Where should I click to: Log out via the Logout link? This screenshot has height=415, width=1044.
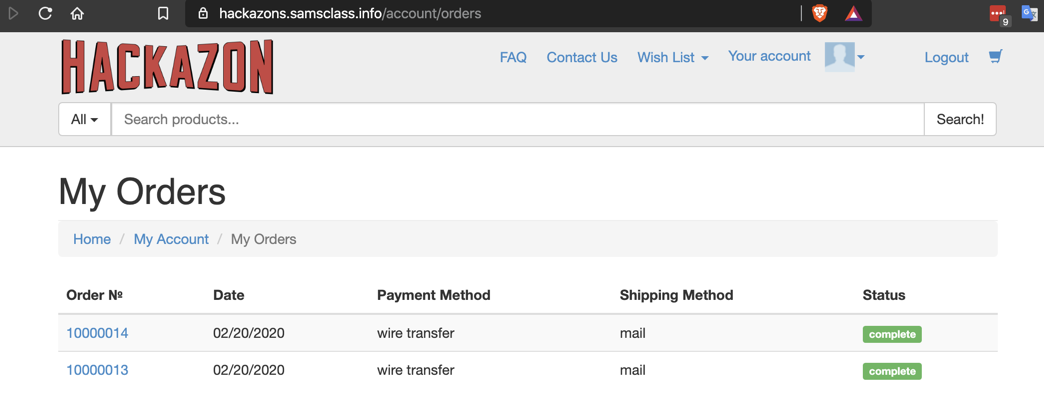click(946, 57)
